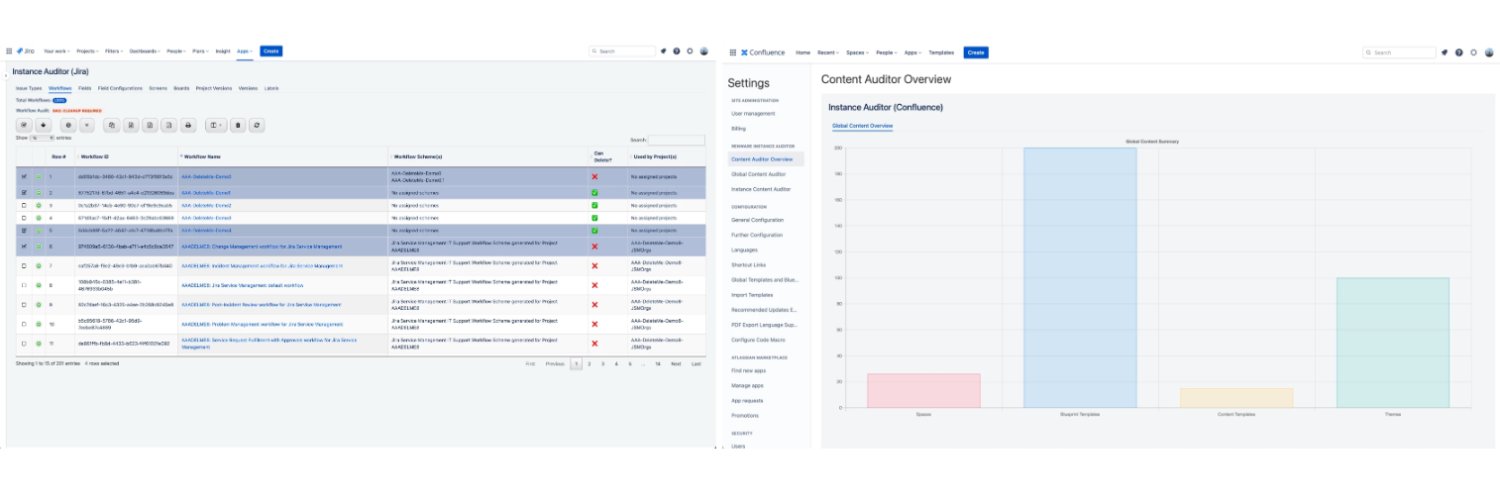Open the Jira user avatar menu
This screenshot has width=1500, height=500.
[x=704, y=51]
